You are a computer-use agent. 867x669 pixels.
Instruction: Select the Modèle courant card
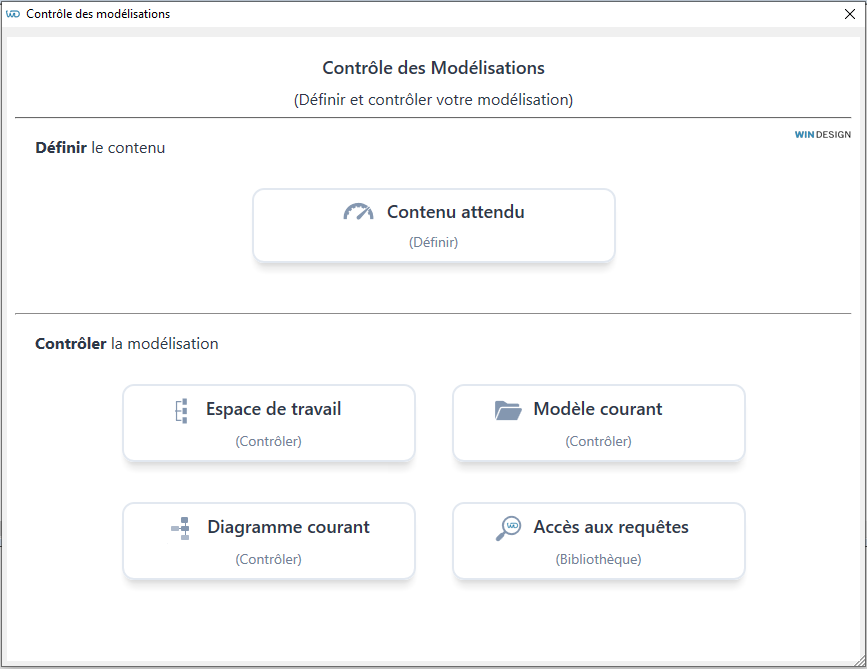(x=599, y=423)
